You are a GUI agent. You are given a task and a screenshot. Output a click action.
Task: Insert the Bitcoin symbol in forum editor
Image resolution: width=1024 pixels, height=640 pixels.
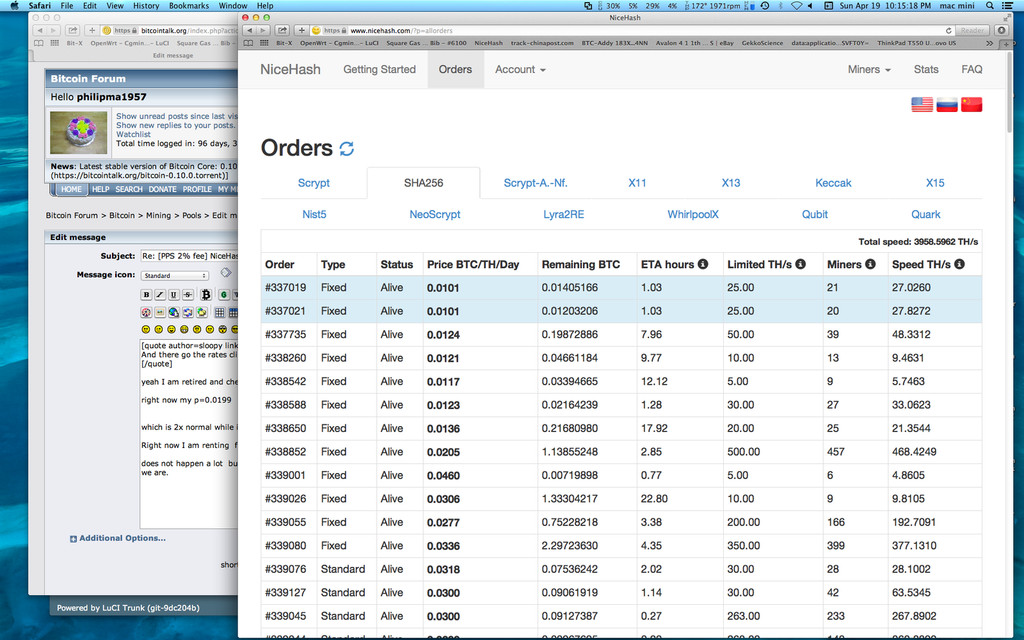[x=206, y=295]
